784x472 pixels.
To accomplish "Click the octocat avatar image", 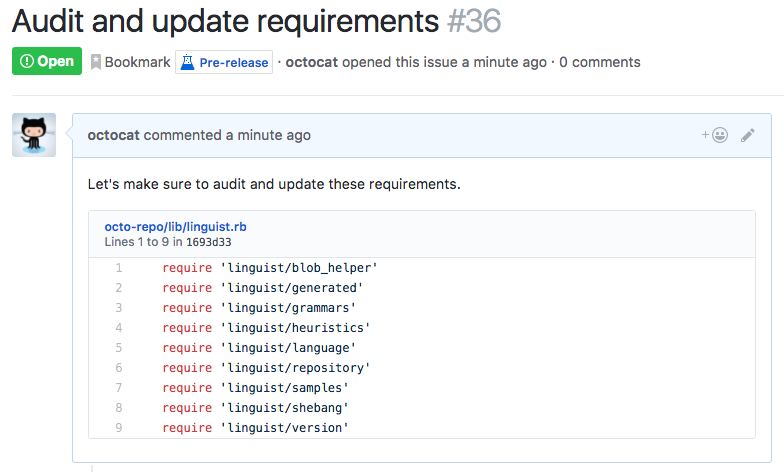I will 34,135.
